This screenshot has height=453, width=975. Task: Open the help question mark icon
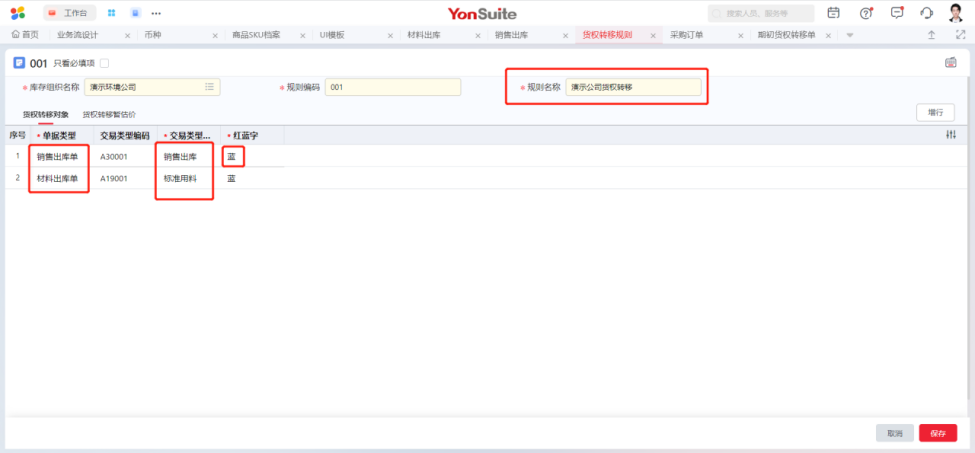(x=866, y=13)
